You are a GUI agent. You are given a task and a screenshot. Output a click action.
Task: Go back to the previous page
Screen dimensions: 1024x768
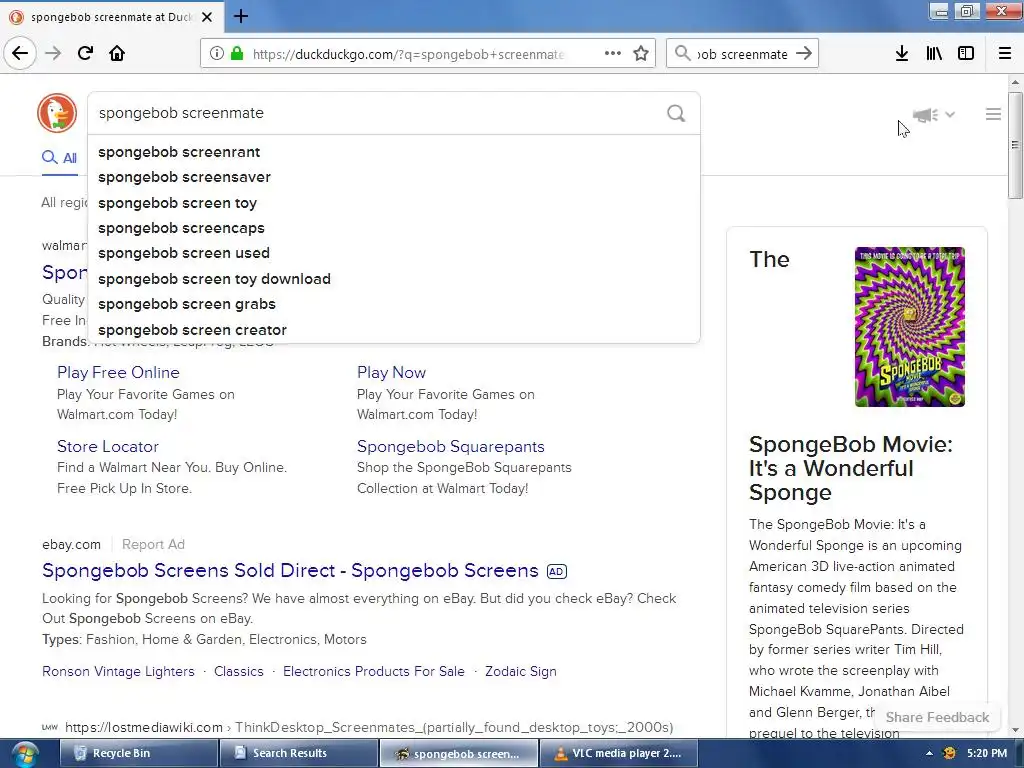tap(20, 53)
